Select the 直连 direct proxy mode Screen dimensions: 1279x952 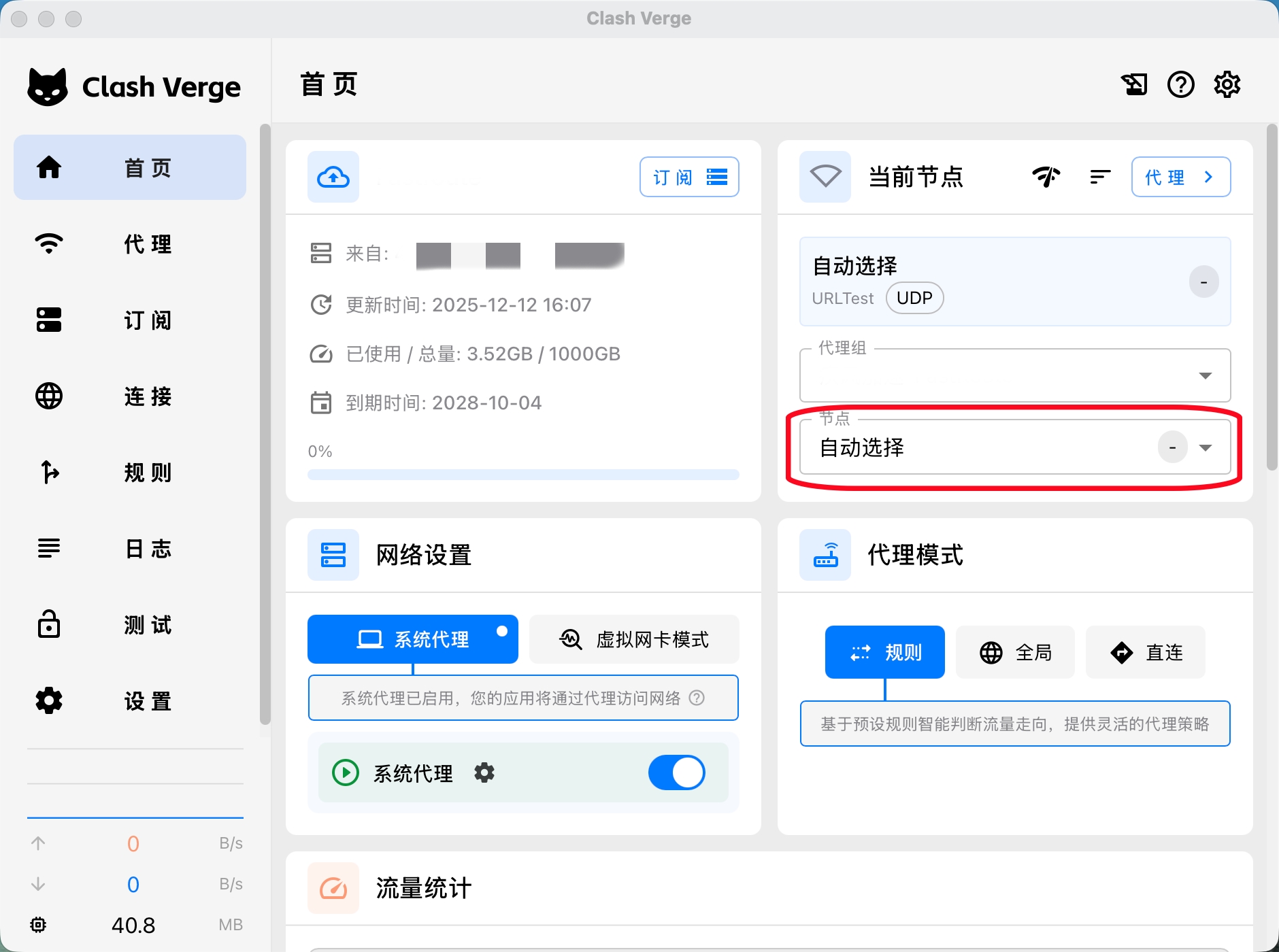click(x=1146, y=653)
